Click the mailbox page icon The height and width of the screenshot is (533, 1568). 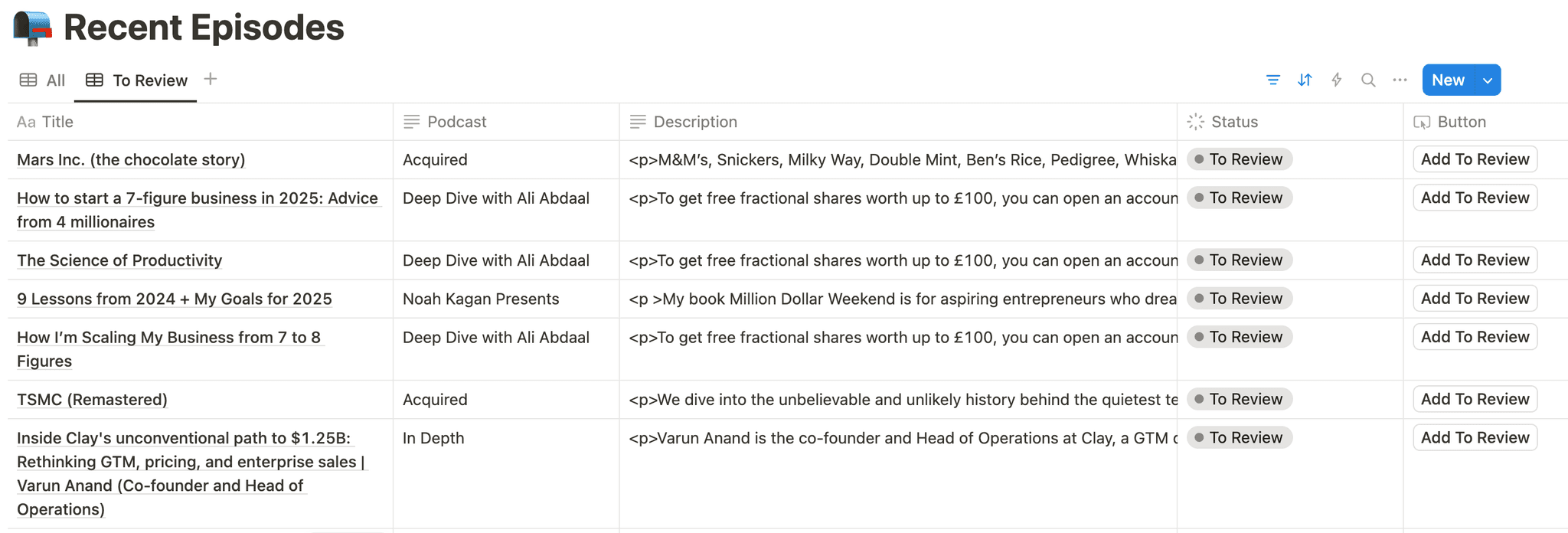pyautogui.click(x=32, y=28)
